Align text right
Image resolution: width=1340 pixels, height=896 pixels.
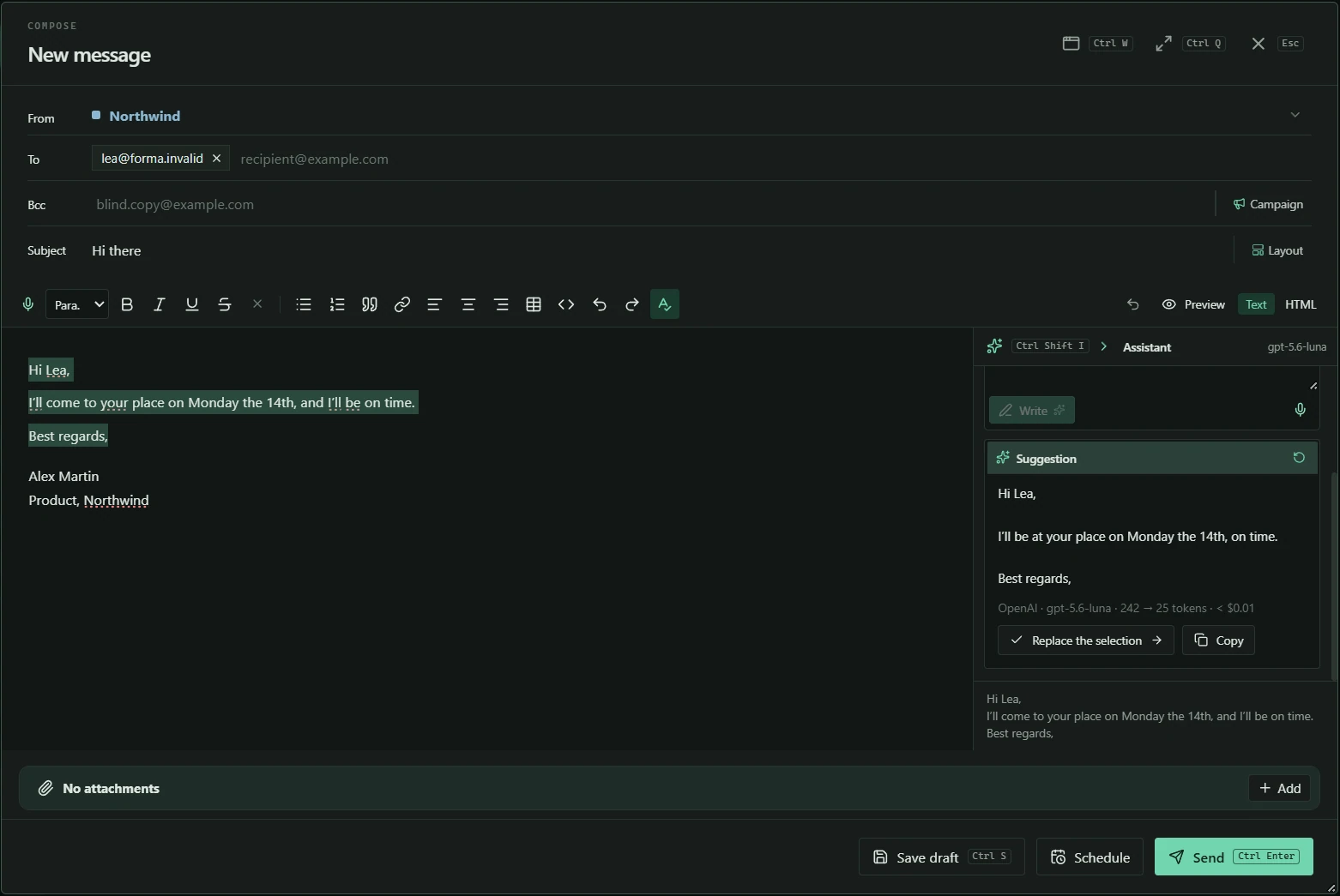(x=501, y=304)
